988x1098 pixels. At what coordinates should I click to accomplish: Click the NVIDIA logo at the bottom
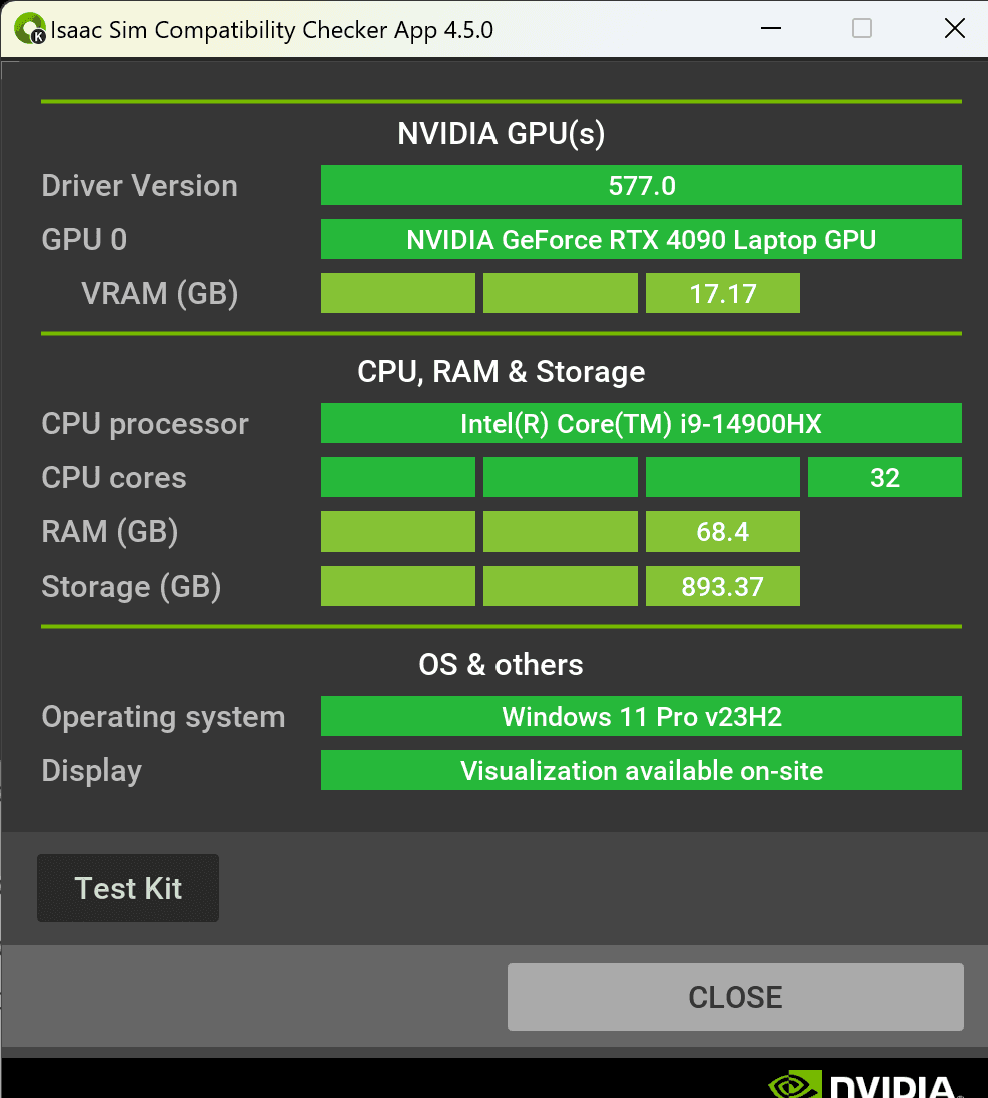pos(863,1083)
